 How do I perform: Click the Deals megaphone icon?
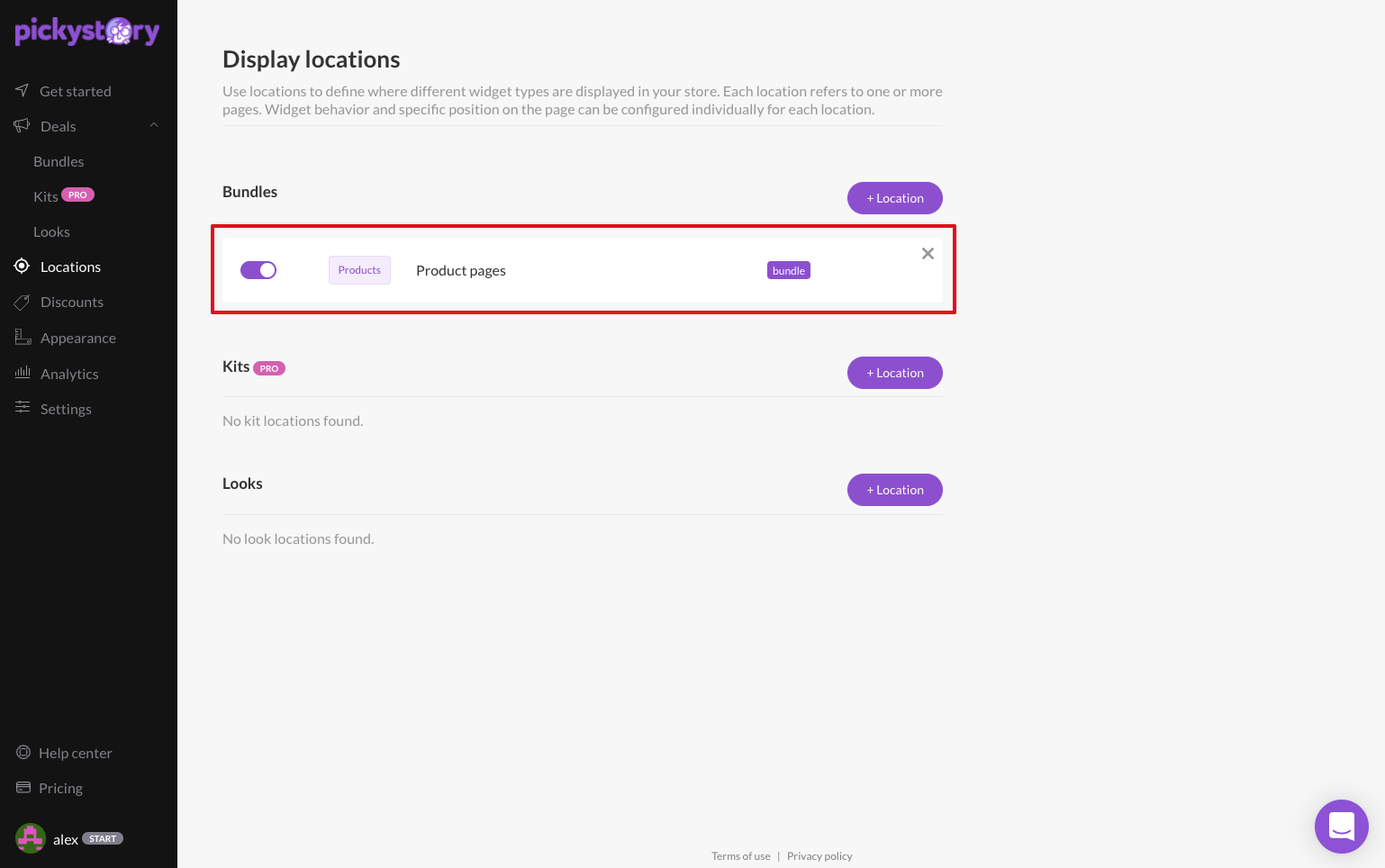coord(22,125)
